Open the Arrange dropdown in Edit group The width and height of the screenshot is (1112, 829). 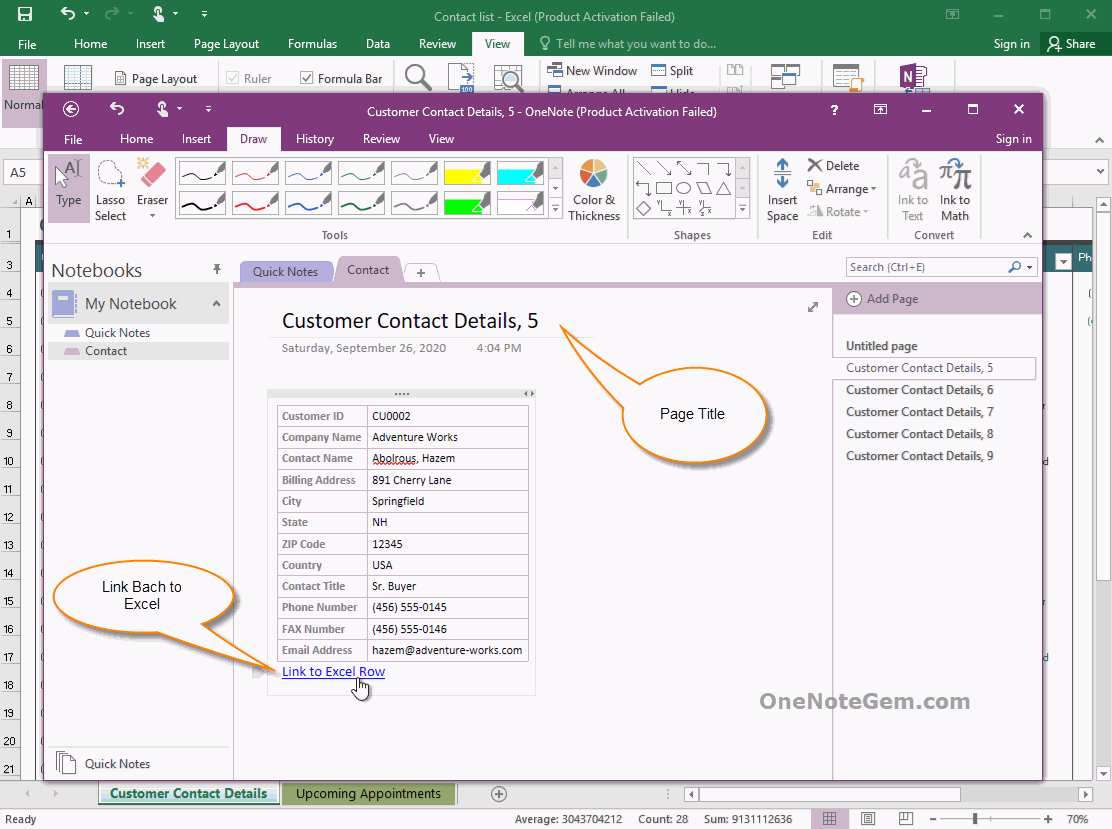click(x=843, y=188)
